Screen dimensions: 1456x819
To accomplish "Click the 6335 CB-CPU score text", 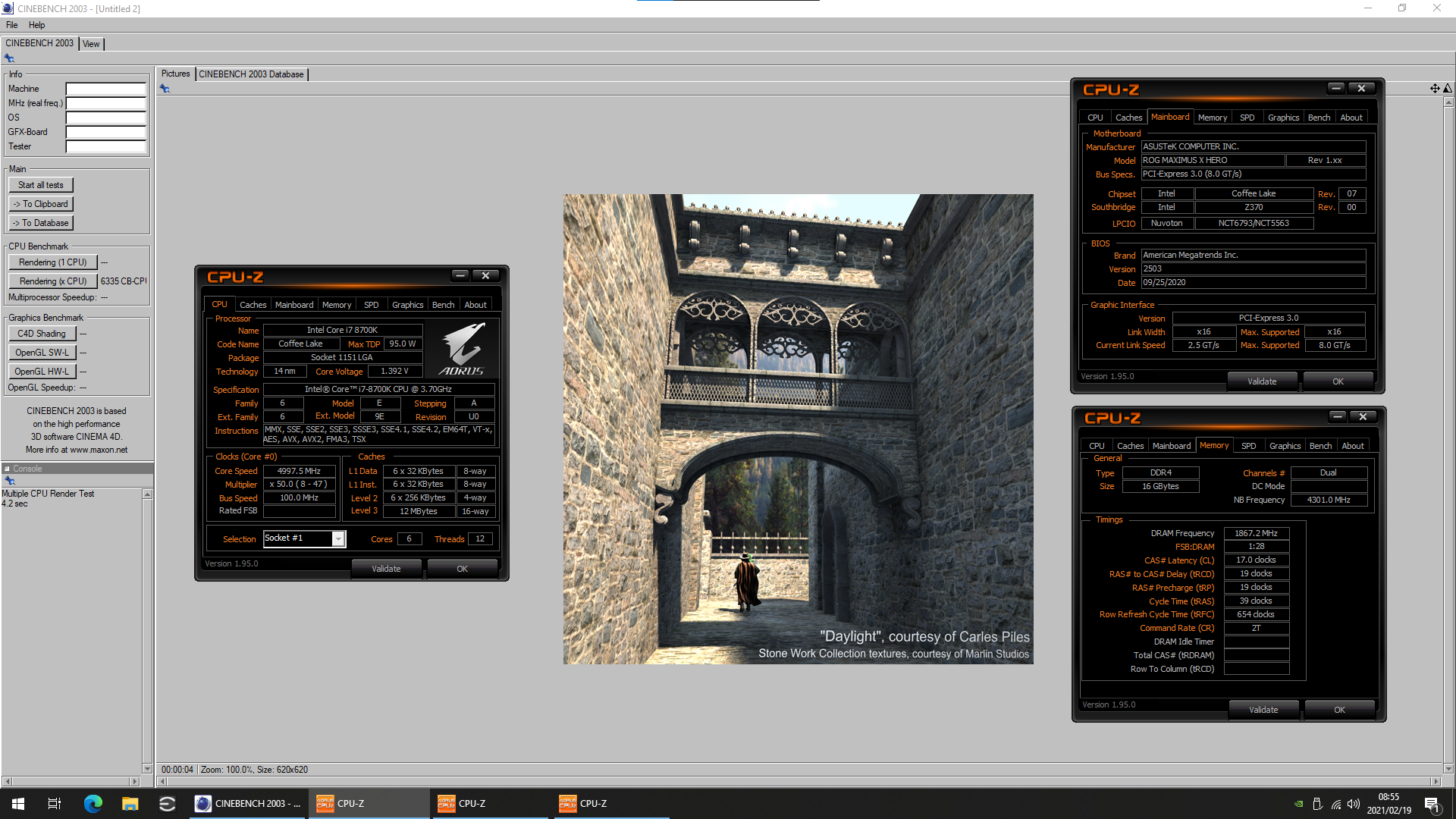I will (x=124, y=281).
